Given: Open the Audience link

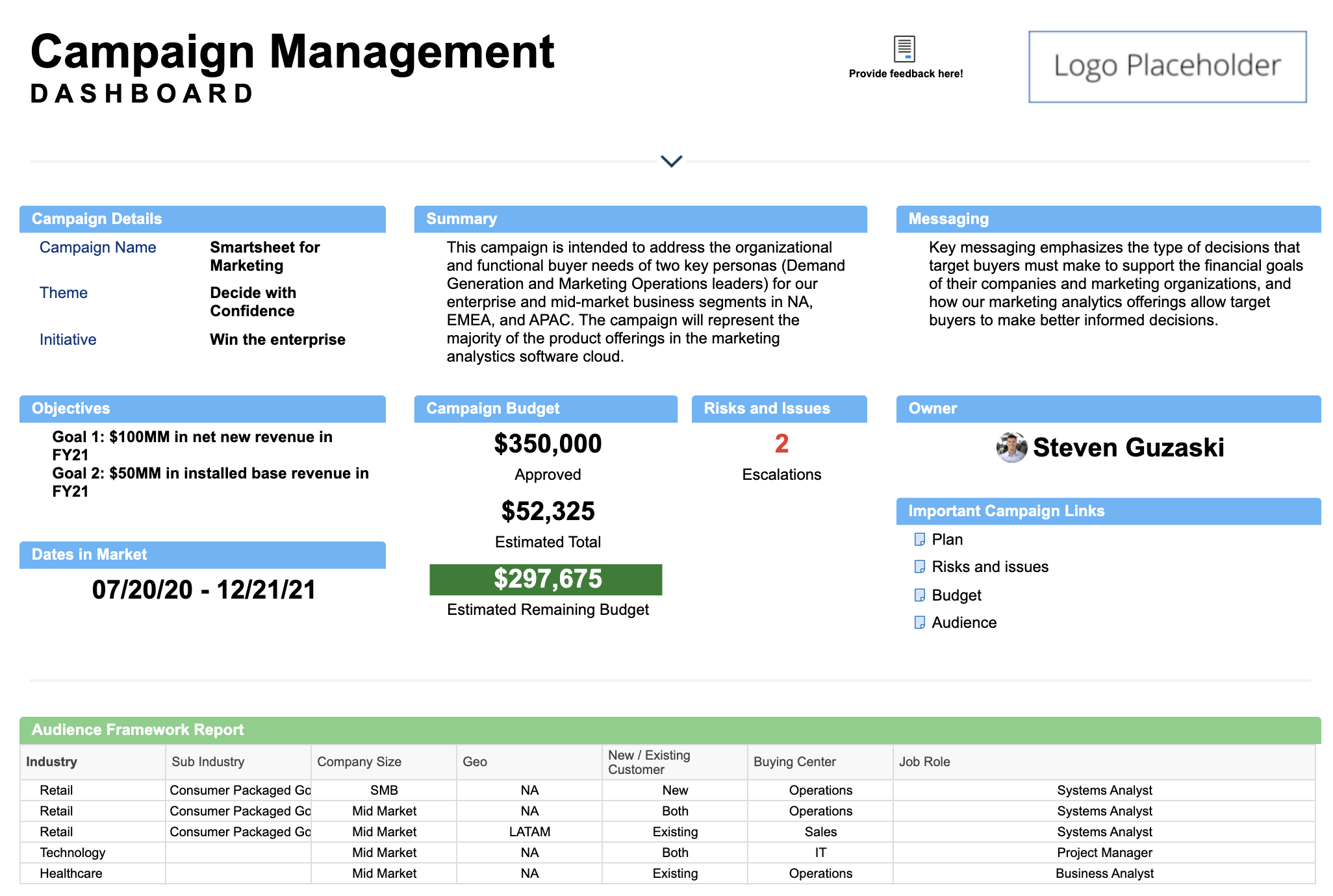Looking at the screenshot, I should click(x=963, y=623).
